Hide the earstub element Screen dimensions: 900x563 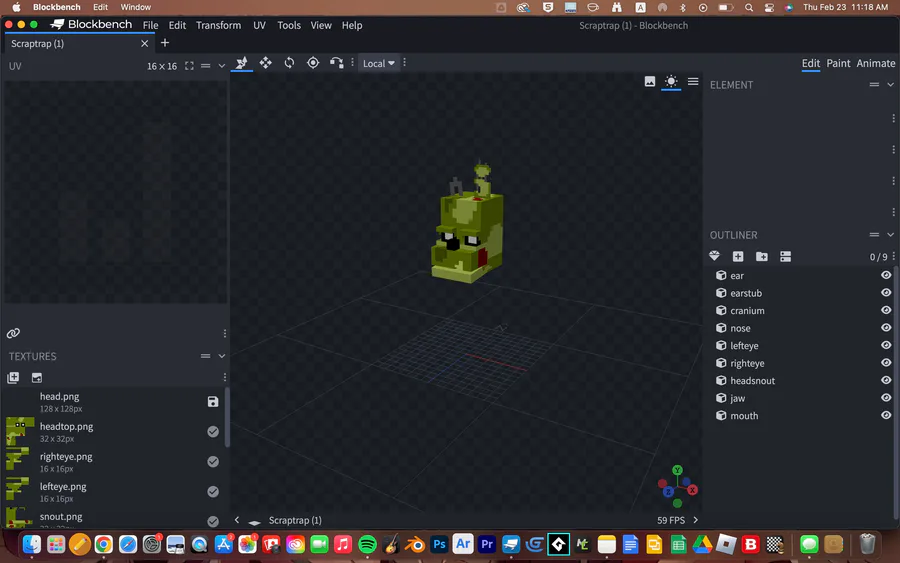click(886, 293)
